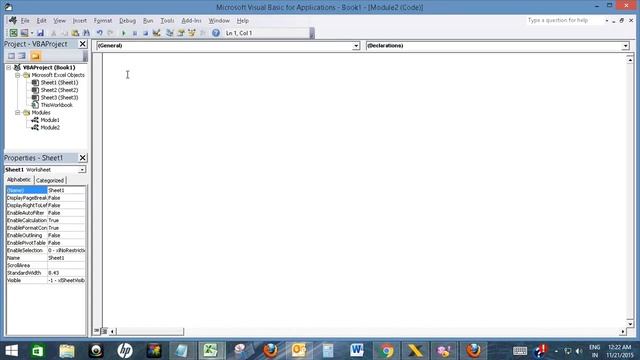This screenshot has height=360, width=640.
Task: Switch to the Categorized properties tab
Action: click(x=50, y=180)
